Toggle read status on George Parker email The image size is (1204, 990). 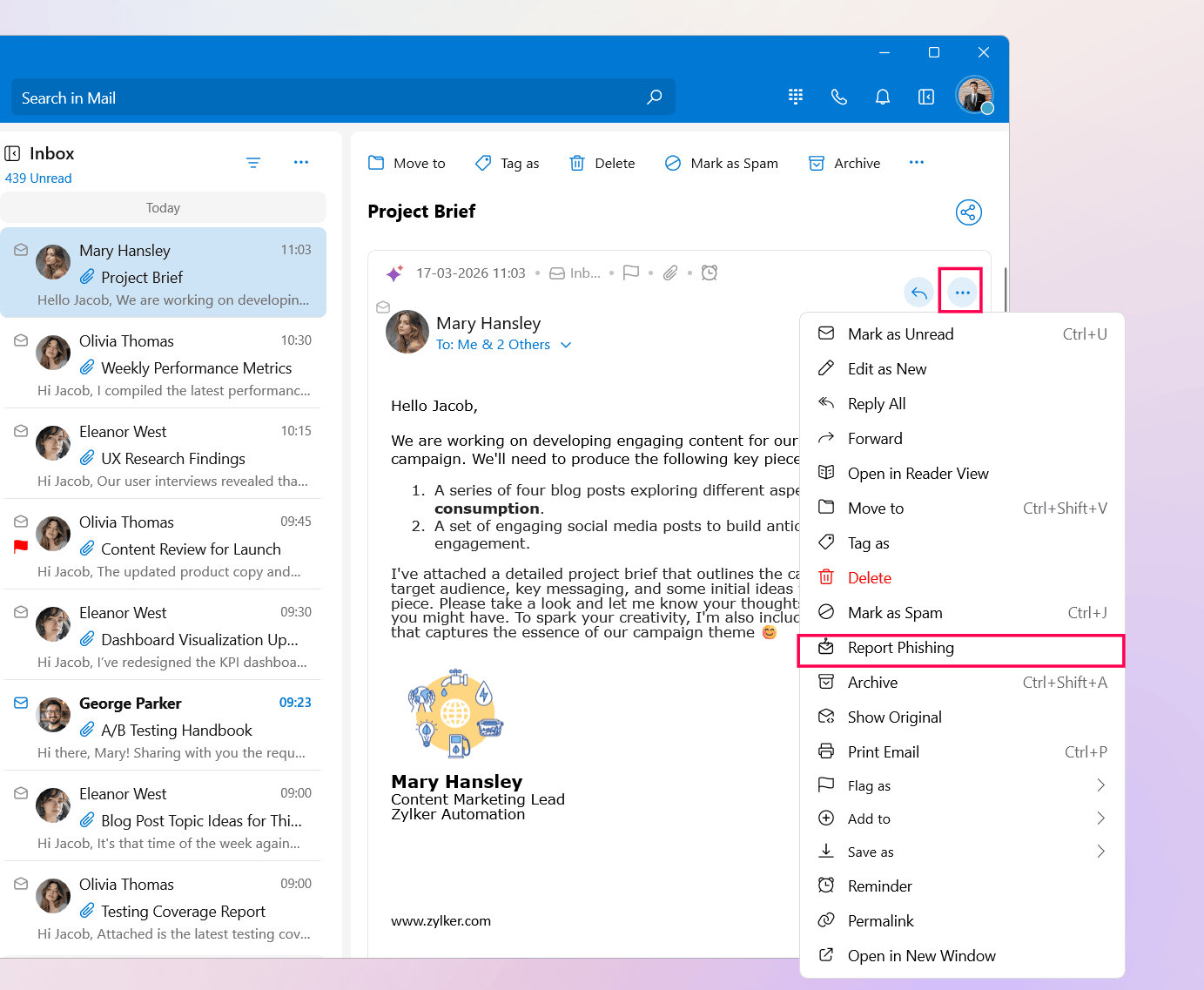tap(21, 703)
